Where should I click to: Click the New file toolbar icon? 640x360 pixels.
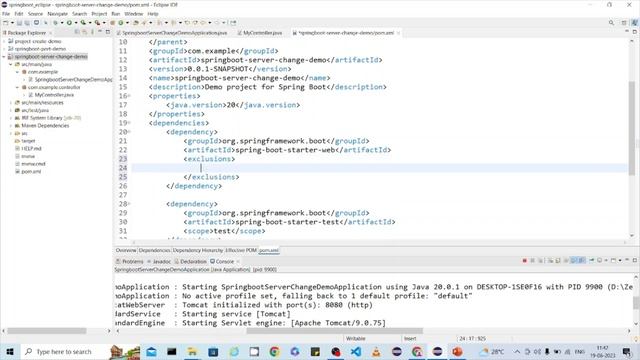click(x=6, y=23)
